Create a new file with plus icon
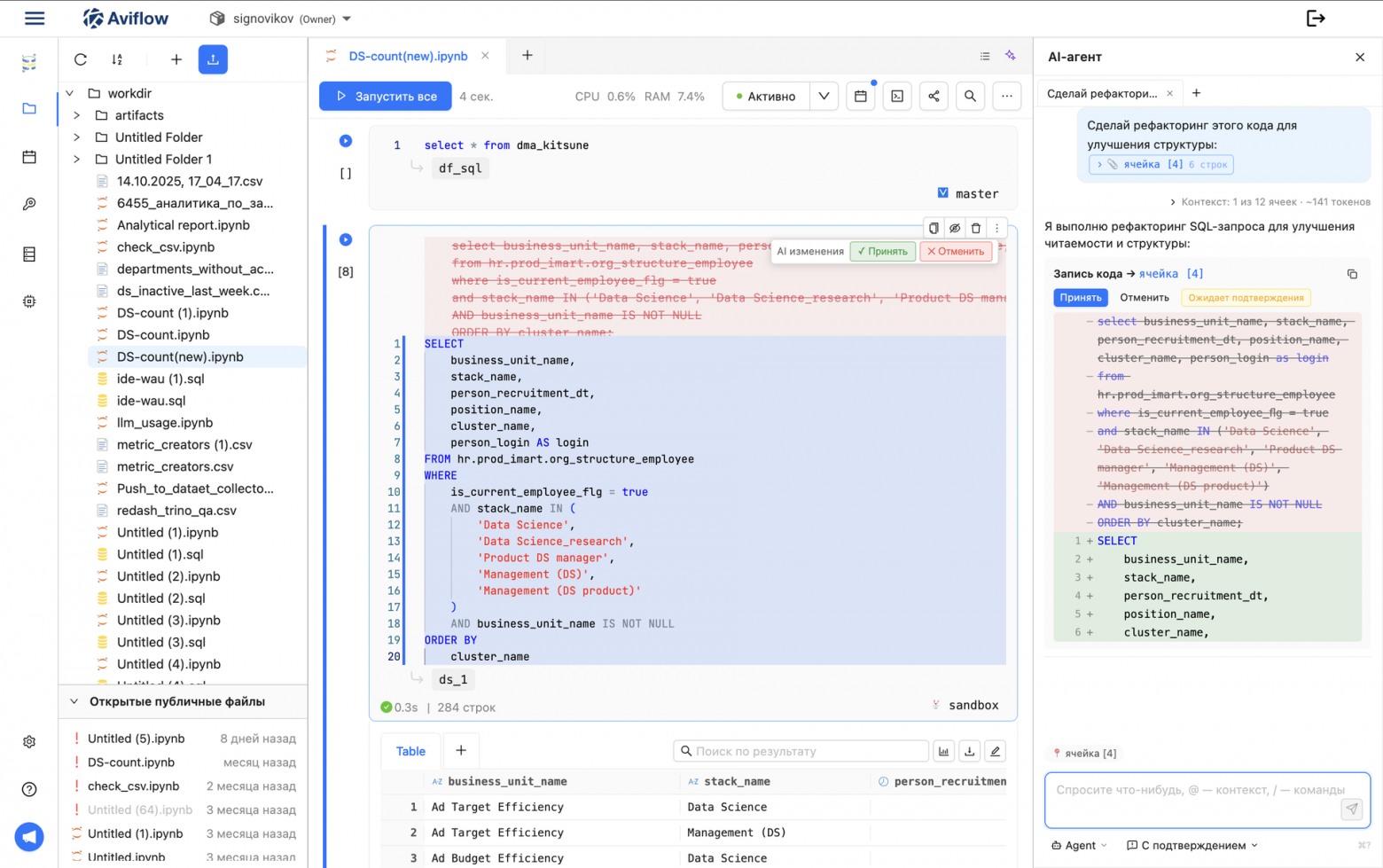The height and width of the screenshot is (868, 1383). 176,59
